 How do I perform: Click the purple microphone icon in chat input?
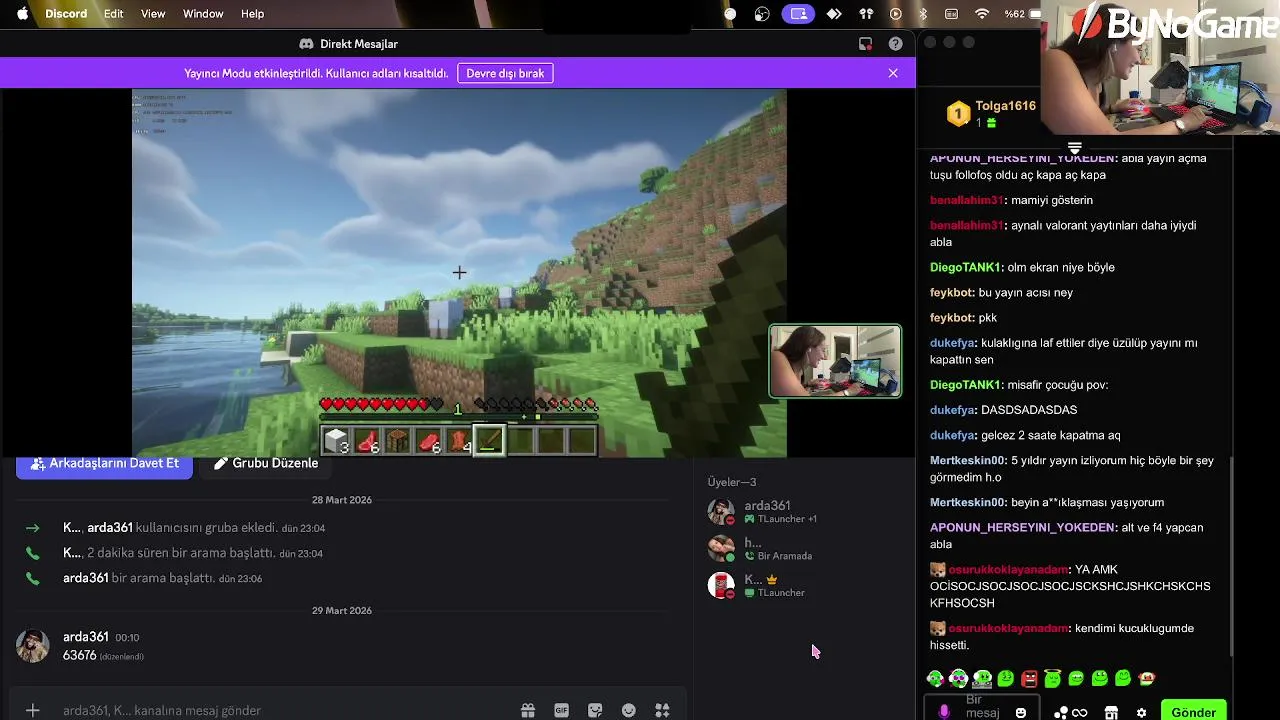(x=944, y=712)
